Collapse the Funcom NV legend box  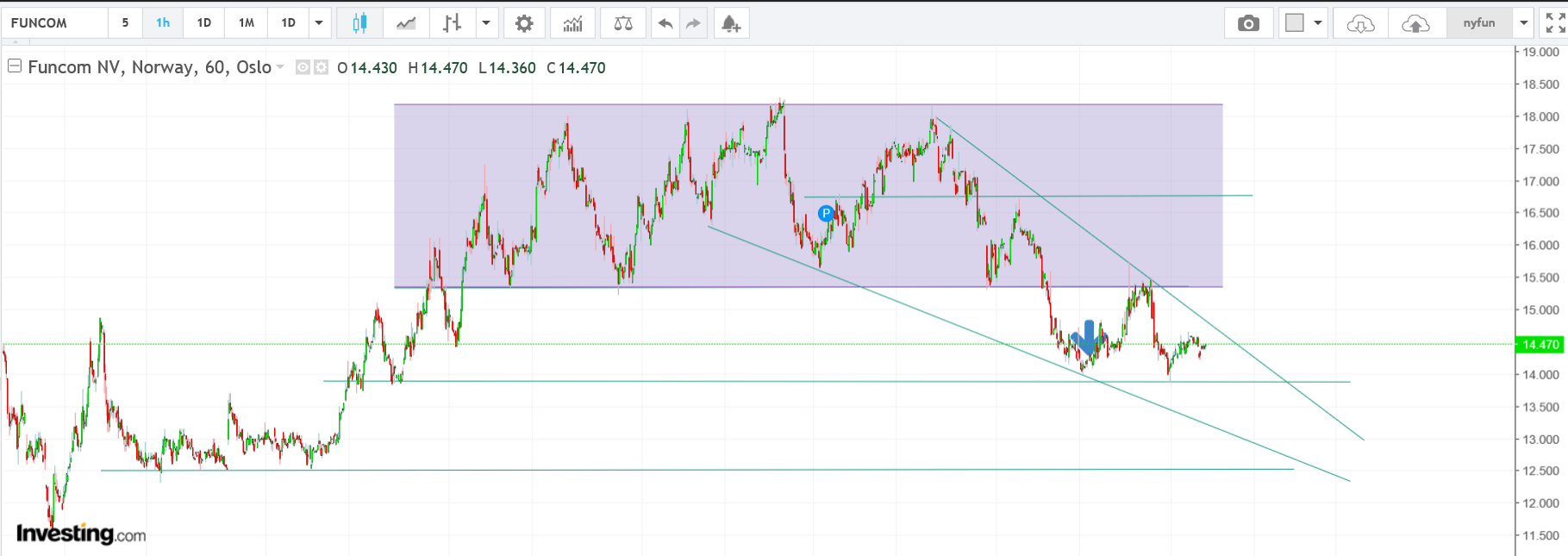(x=15, y=66)
